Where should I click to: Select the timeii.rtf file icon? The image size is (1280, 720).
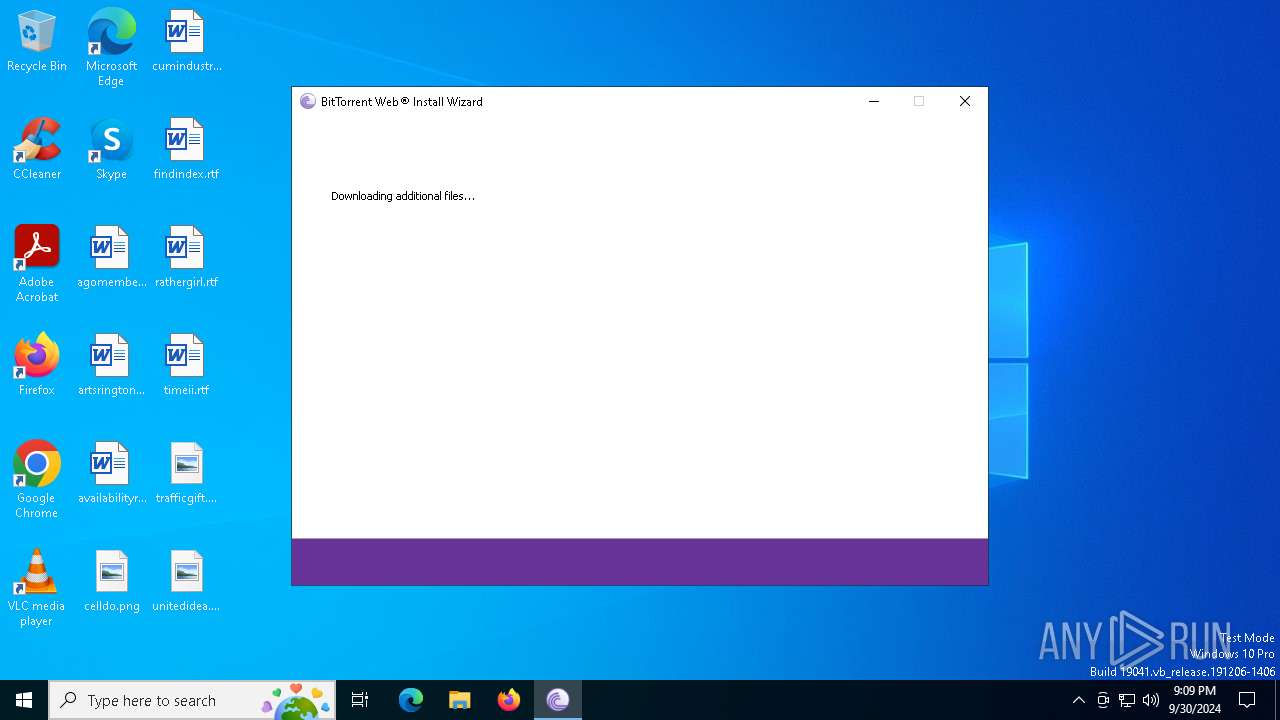(x=186, y=365)
